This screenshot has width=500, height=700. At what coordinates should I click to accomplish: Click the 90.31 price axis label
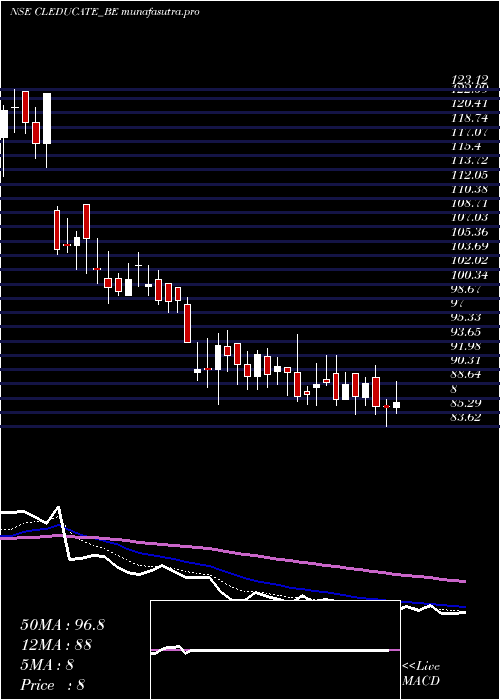pos(466,361)
